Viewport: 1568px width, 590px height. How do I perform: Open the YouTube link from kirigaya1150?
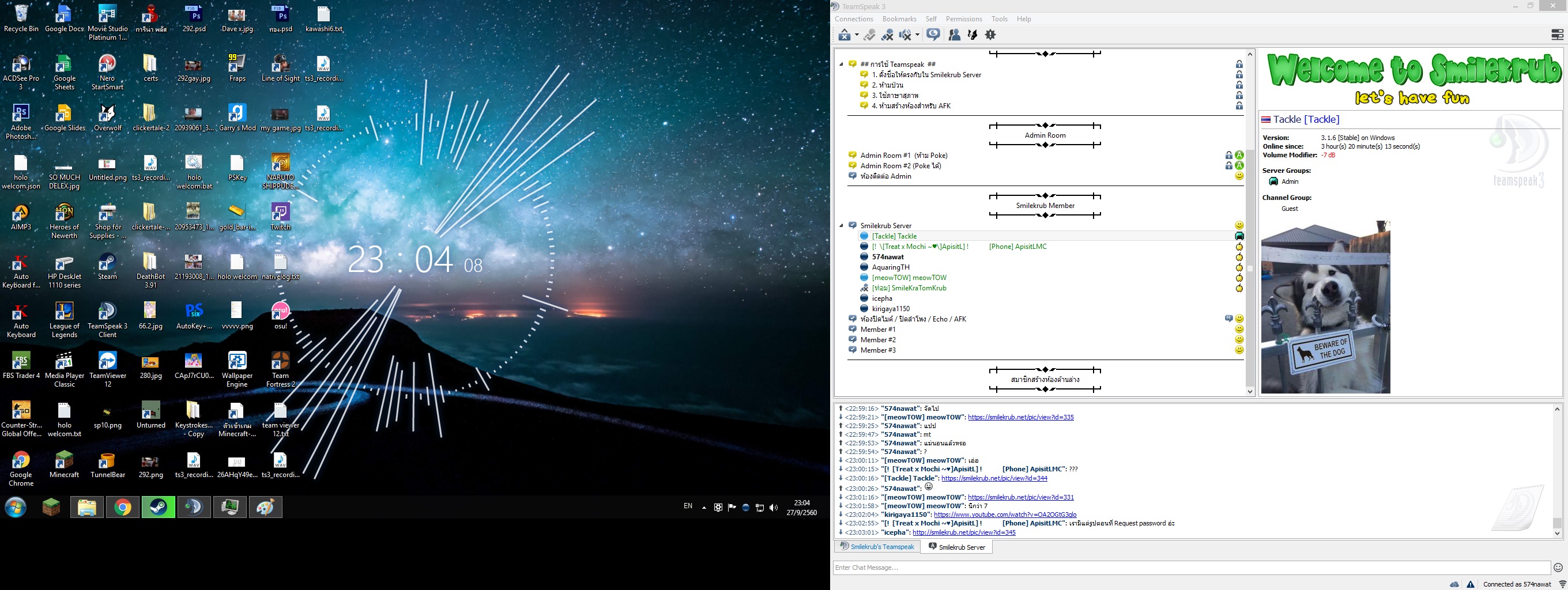1005,515
